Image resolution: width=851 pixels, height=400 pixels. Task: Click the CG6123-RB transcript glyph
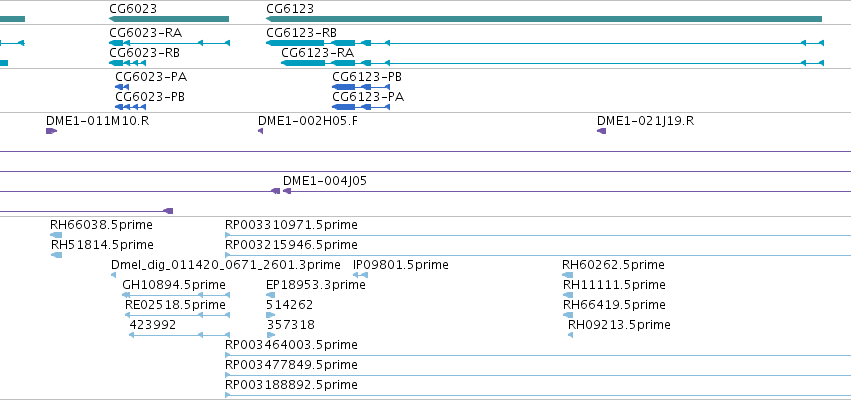pyautogui.click(x=545, y=43)
